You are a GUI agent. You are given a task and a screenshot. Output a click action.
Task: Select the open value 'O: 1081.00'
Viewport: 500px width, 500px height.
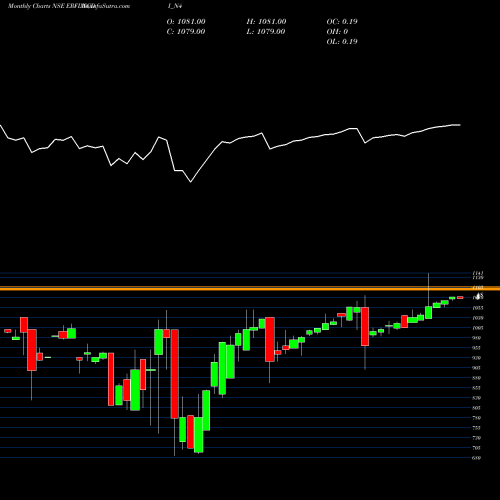[x=186, y=21]
